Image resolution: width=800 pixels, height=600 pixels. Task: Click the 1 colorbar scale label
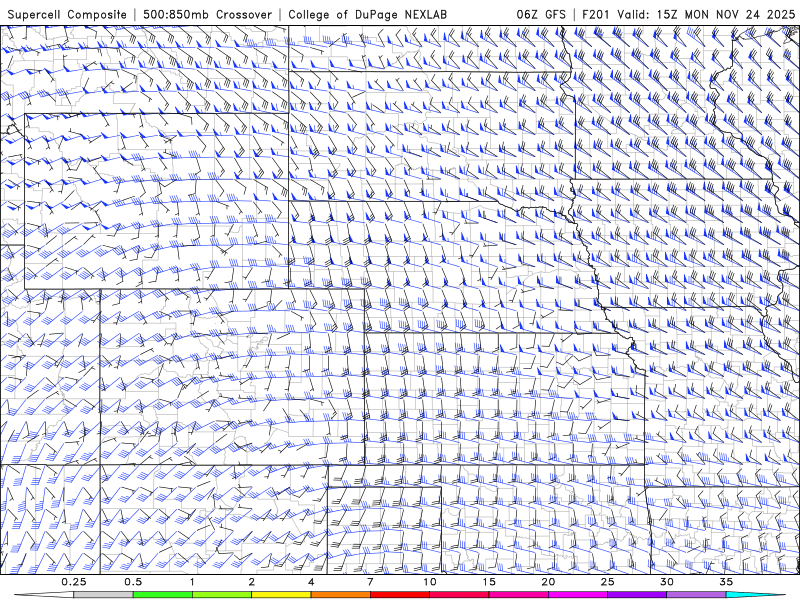click(x=192, y=582)
